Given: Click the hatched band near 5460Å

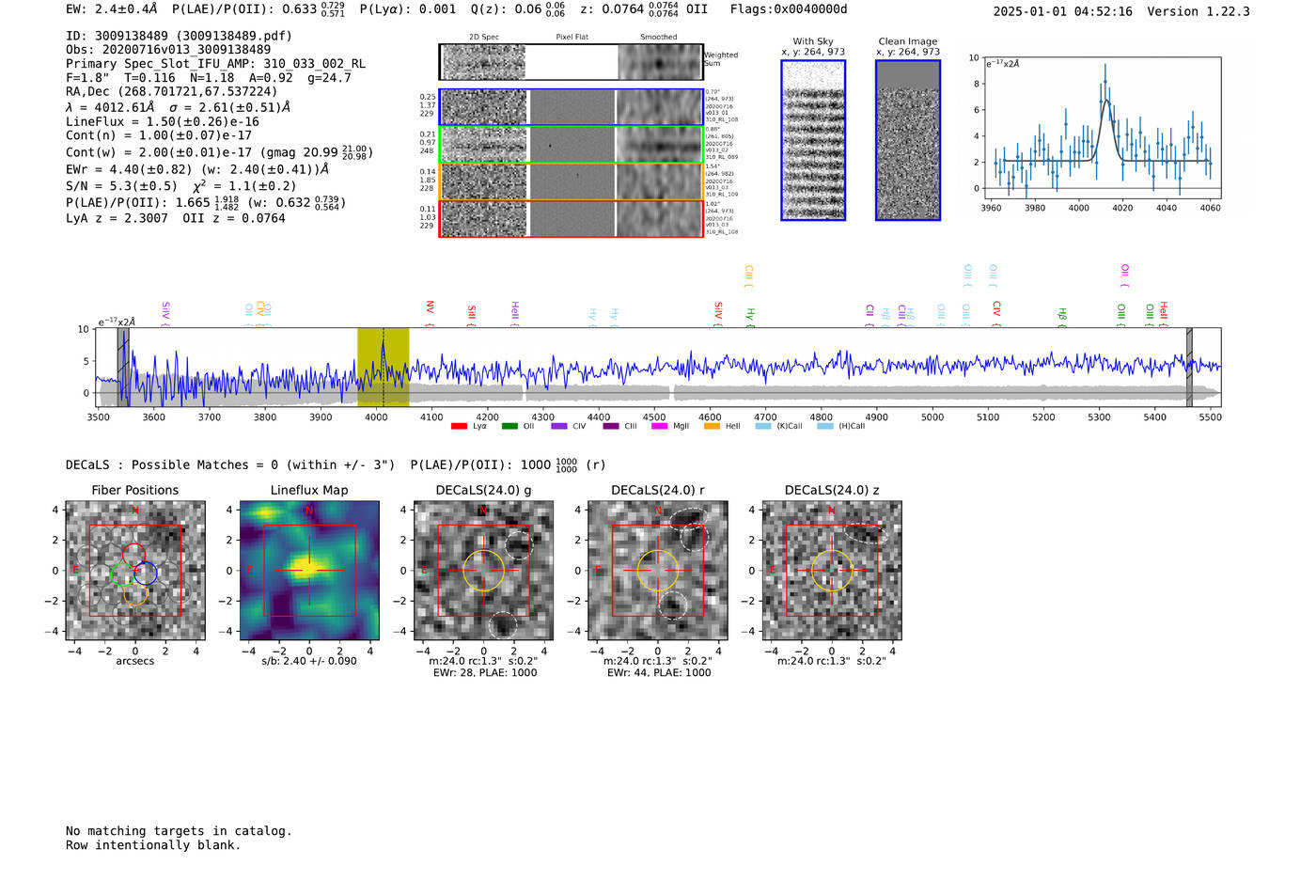Looking at the screenshot, I should click(x=1189, y=367).
